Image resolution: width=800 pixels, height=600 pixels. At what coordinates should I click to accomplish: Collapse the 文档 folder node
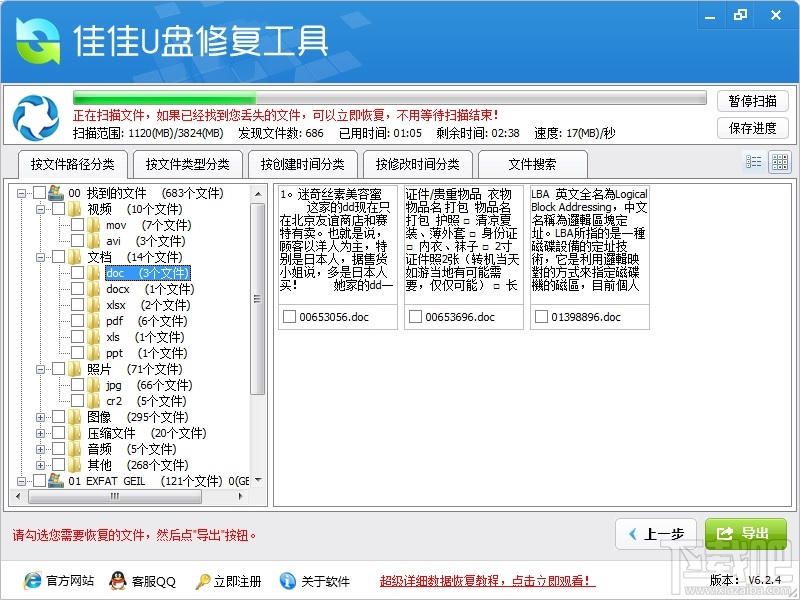point(40,257)
